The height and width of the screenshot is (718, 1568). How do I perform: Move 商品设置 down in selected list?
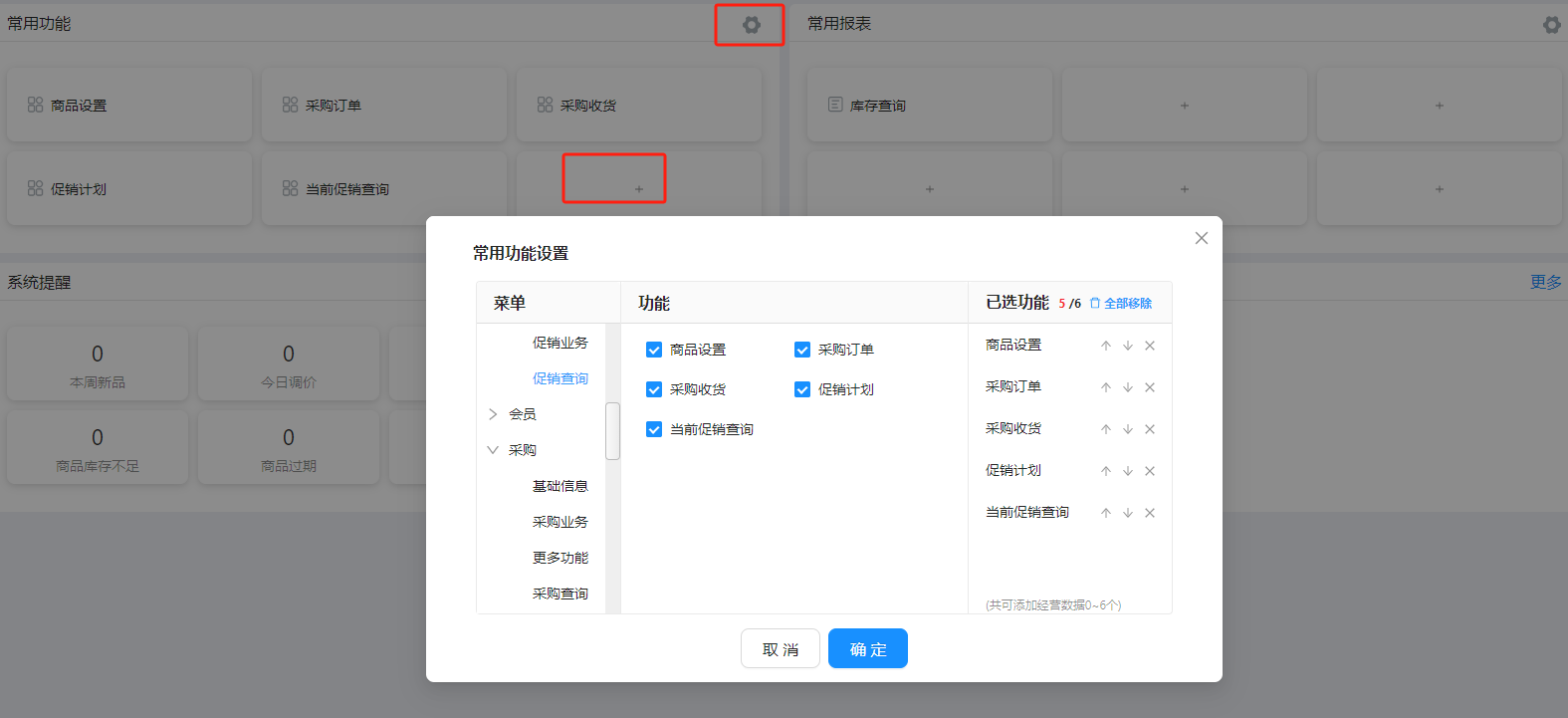click(1128, 346)
